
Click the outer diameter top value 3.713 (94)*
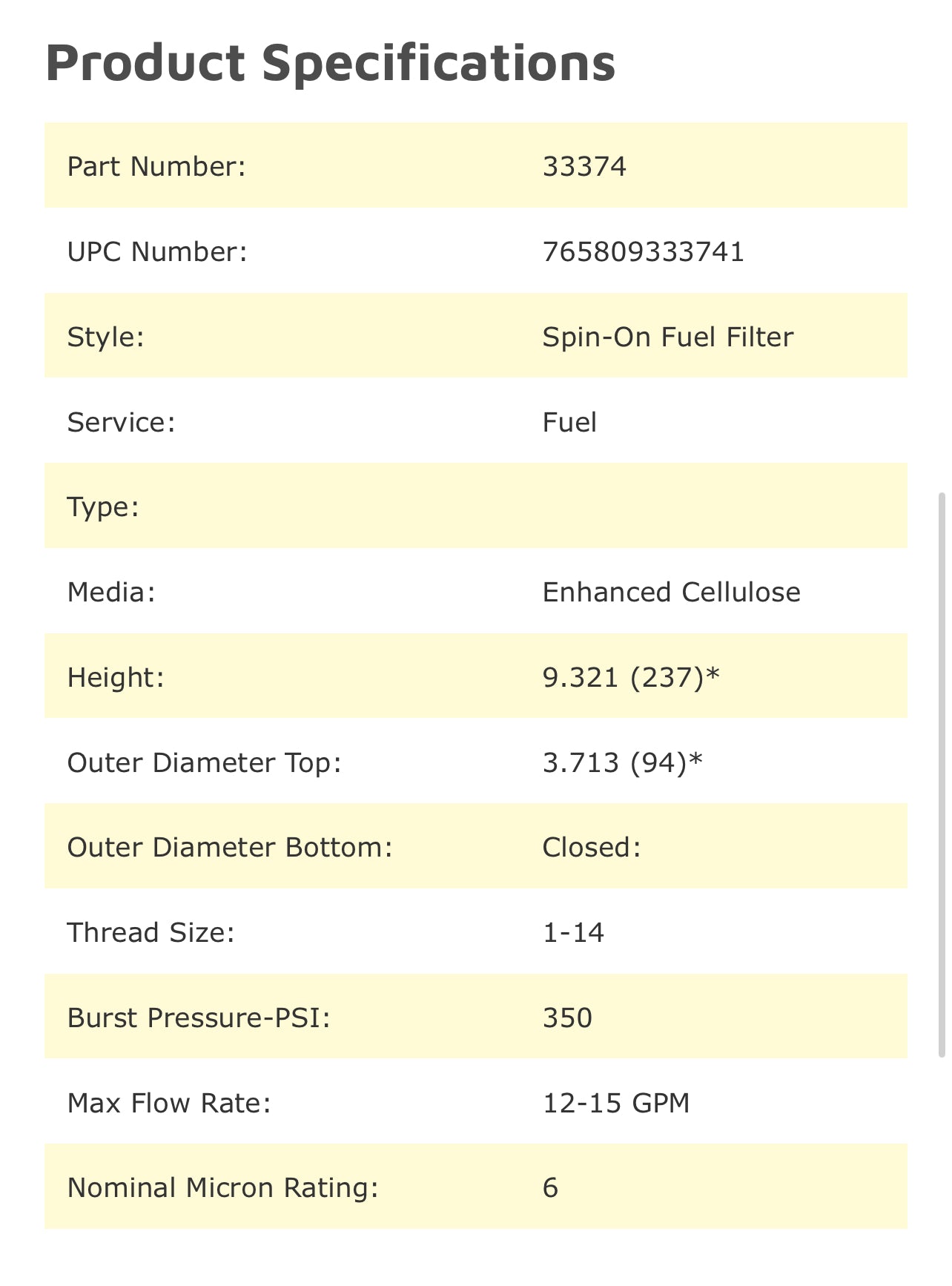click(622, 762)
